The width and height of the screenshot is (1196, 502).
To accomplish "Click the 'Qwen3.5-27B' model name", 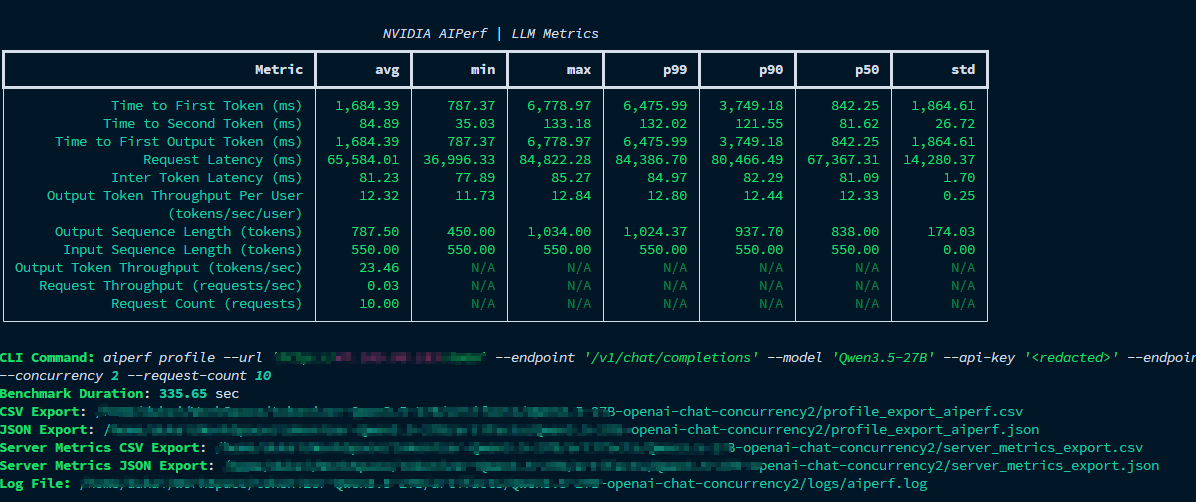I will (883, 358).
